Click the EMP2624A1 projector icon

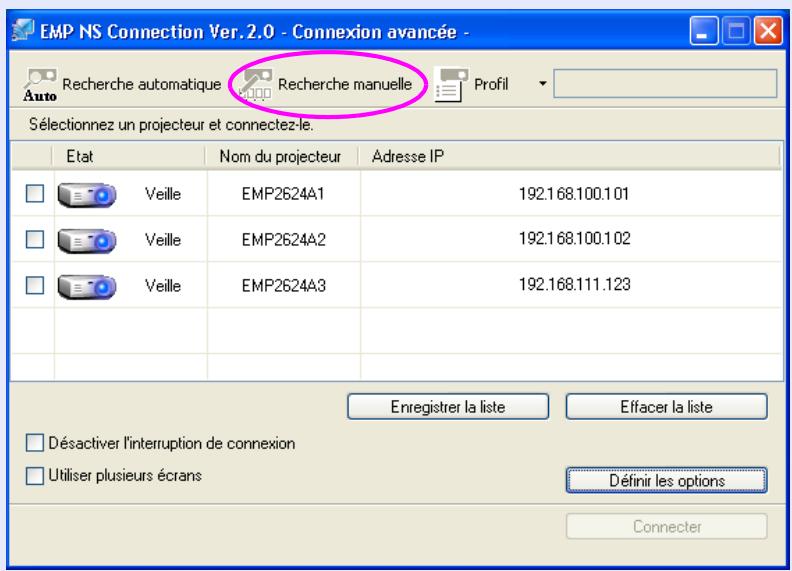(87, 195)
